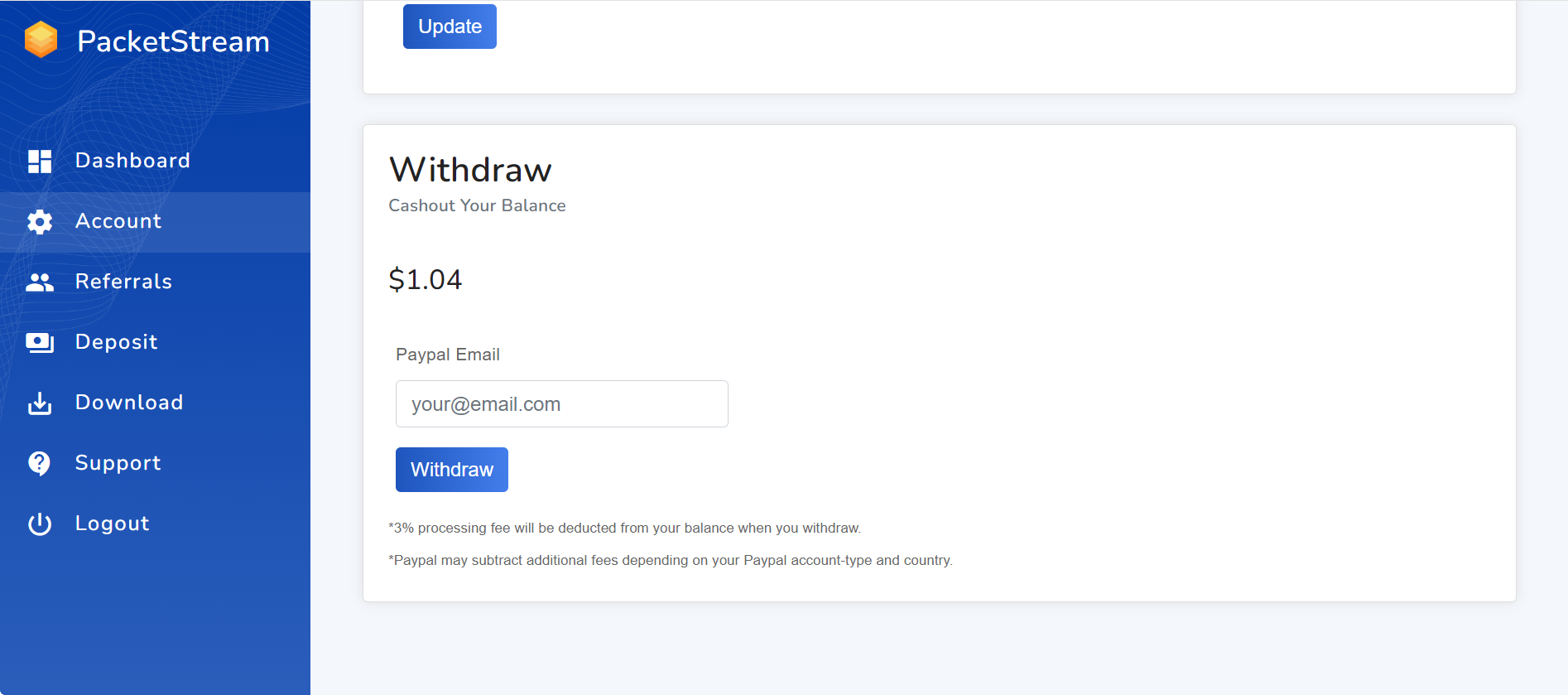Click Logout to sign out
This screenshot has width=1568, height=695.
112,524
